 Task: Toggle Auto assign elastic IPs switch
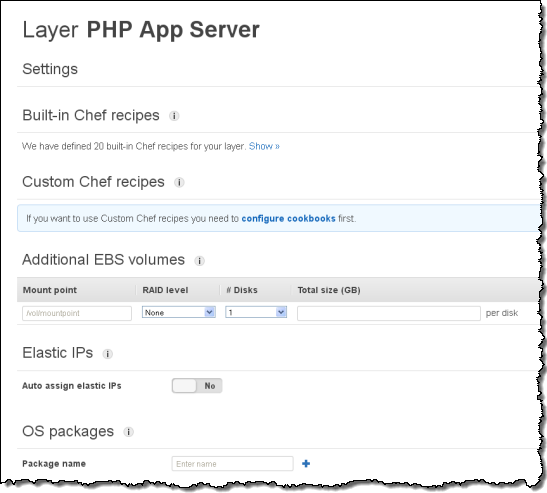tap(197, 386)
